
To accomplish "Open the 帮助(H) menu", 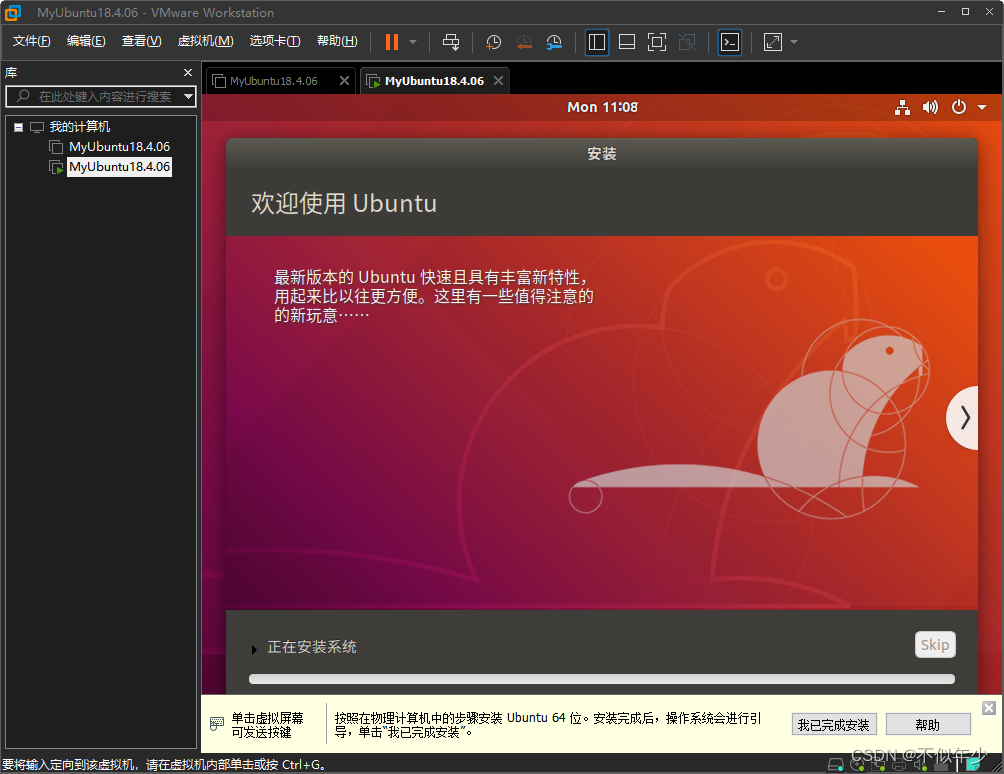I will pyautogui.click(x=337, y=41).
